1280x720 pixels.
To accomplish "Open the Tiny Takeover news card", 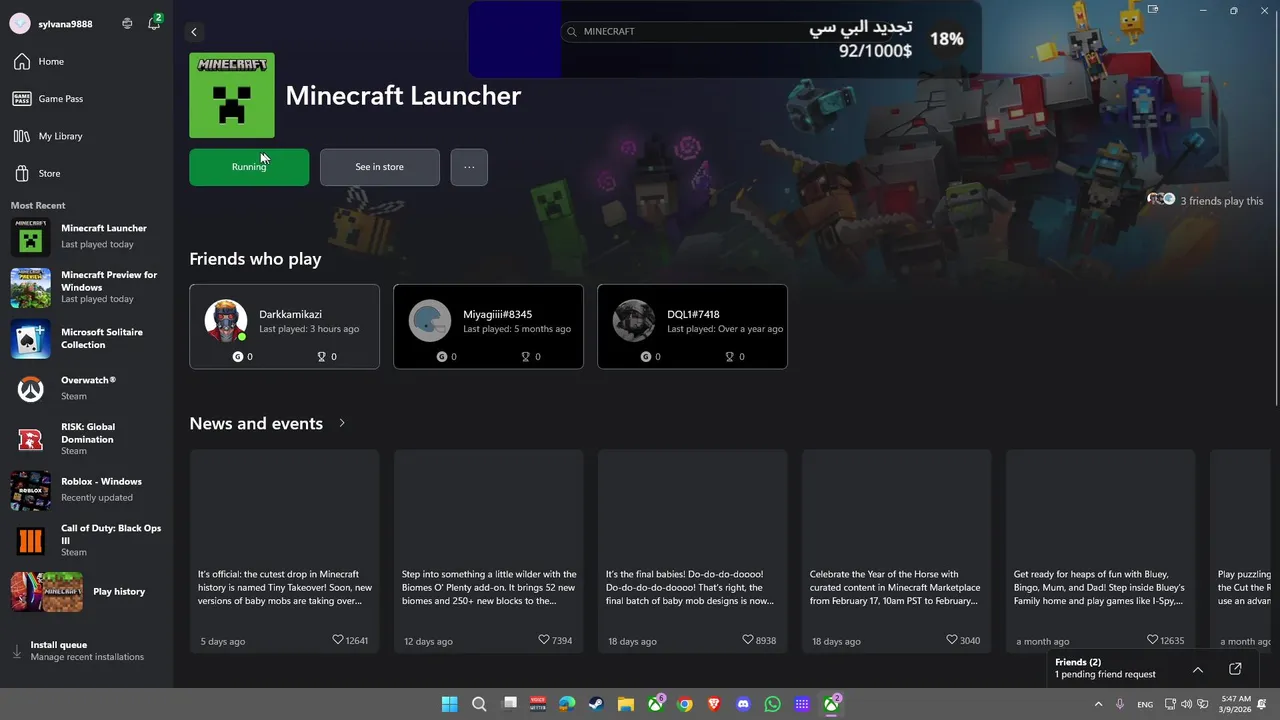I will click(x=285, y=551).
